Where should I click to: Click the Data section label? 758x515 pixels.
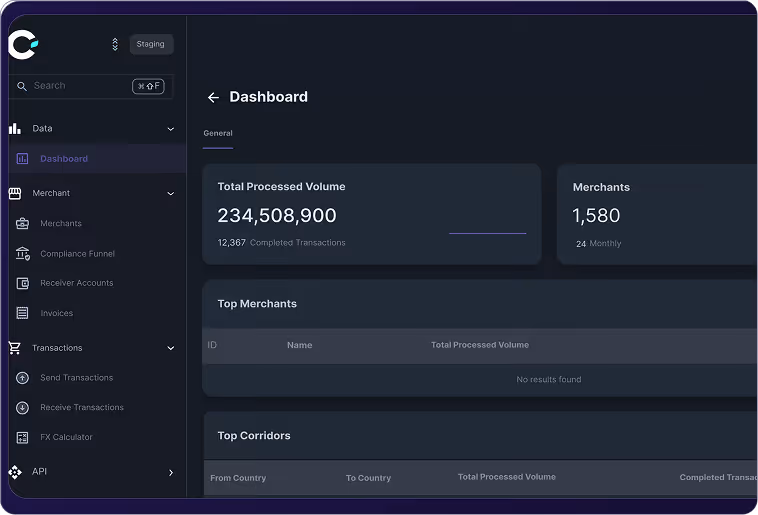pyautogui.click(x=42, y=129)
